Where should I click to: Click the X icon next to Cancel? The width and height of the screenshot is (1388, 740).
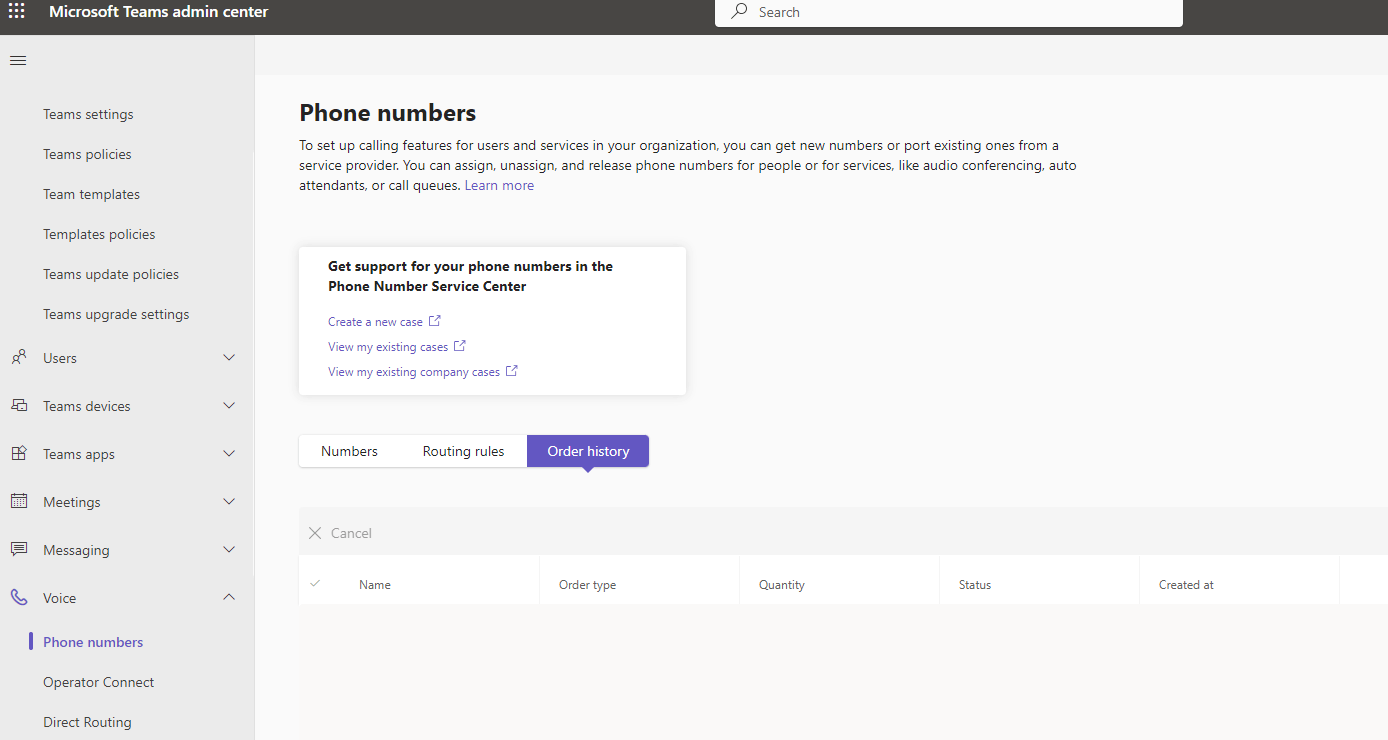pos(315,533)
